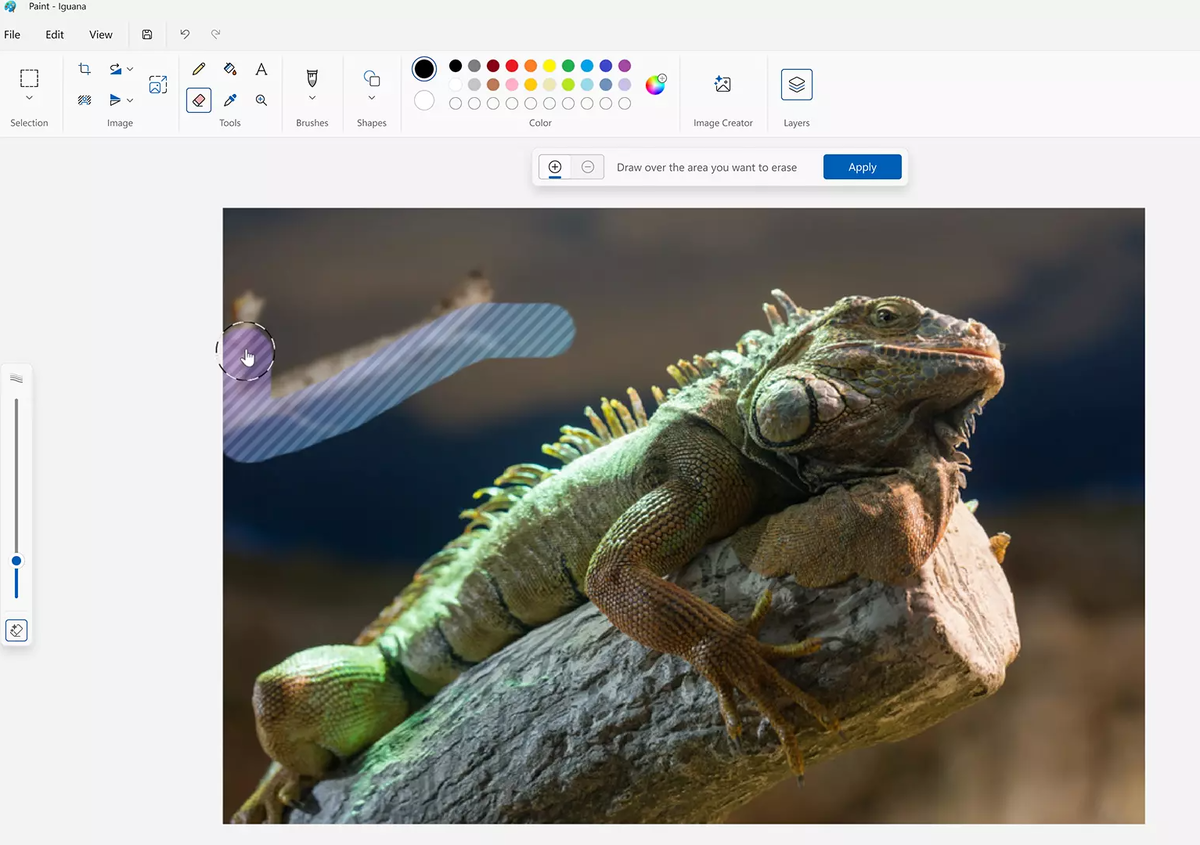Click the Shapes icon

tap(371, 78)
